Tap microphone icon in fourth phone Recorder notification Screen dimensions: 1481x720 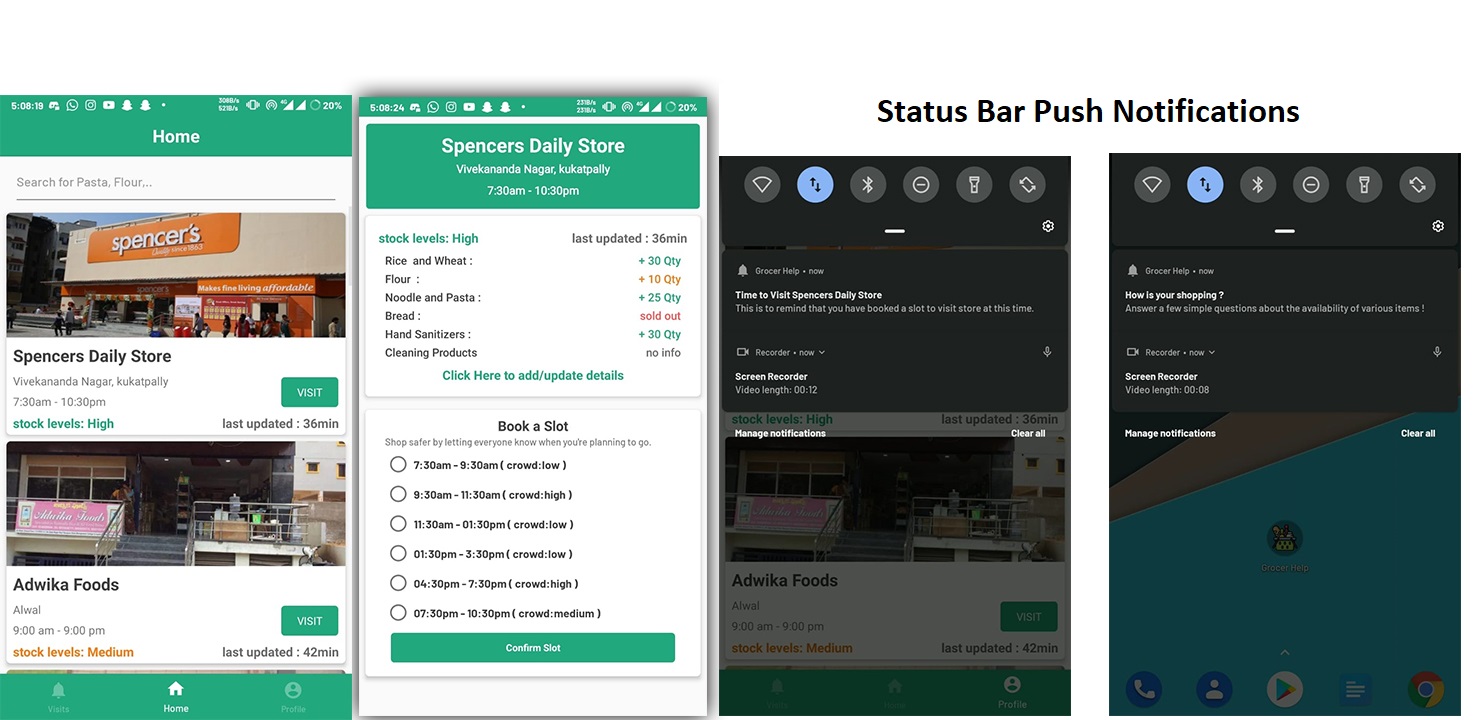tap(1437, 352)
